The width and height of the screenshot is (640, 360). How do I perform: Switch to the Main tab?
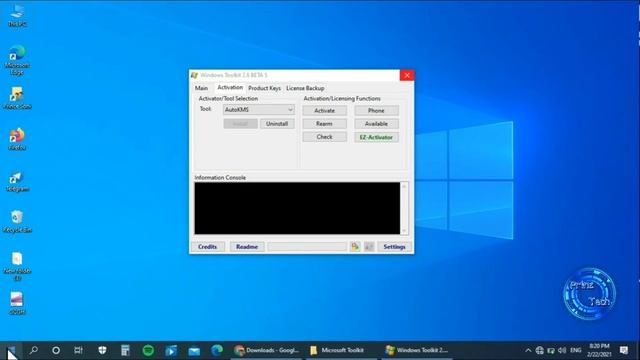(201, 88)
